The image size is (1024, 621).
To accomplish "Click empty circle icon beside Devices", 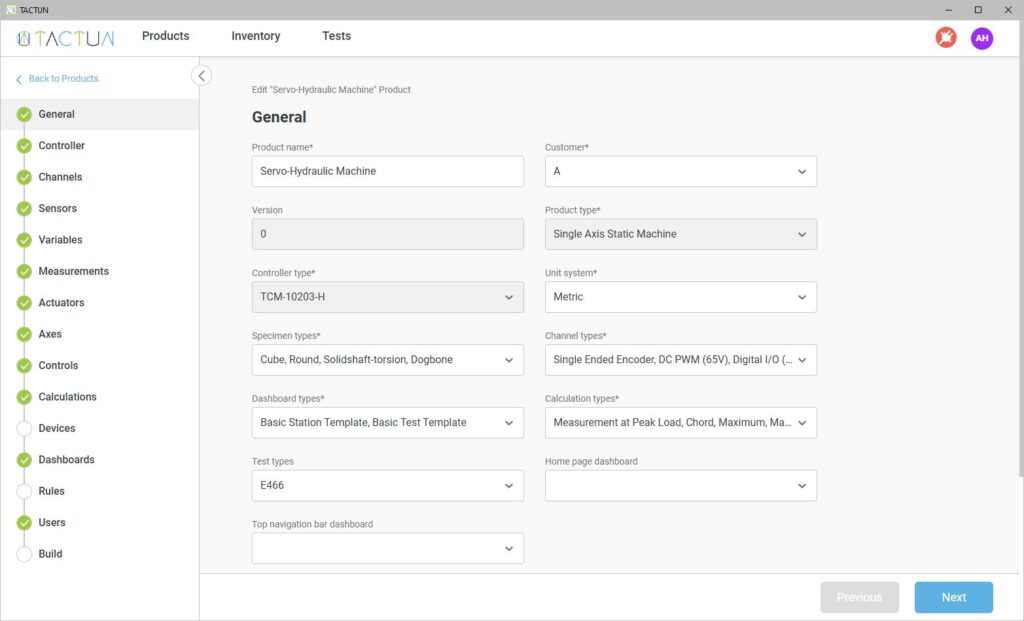I will 24,429.
